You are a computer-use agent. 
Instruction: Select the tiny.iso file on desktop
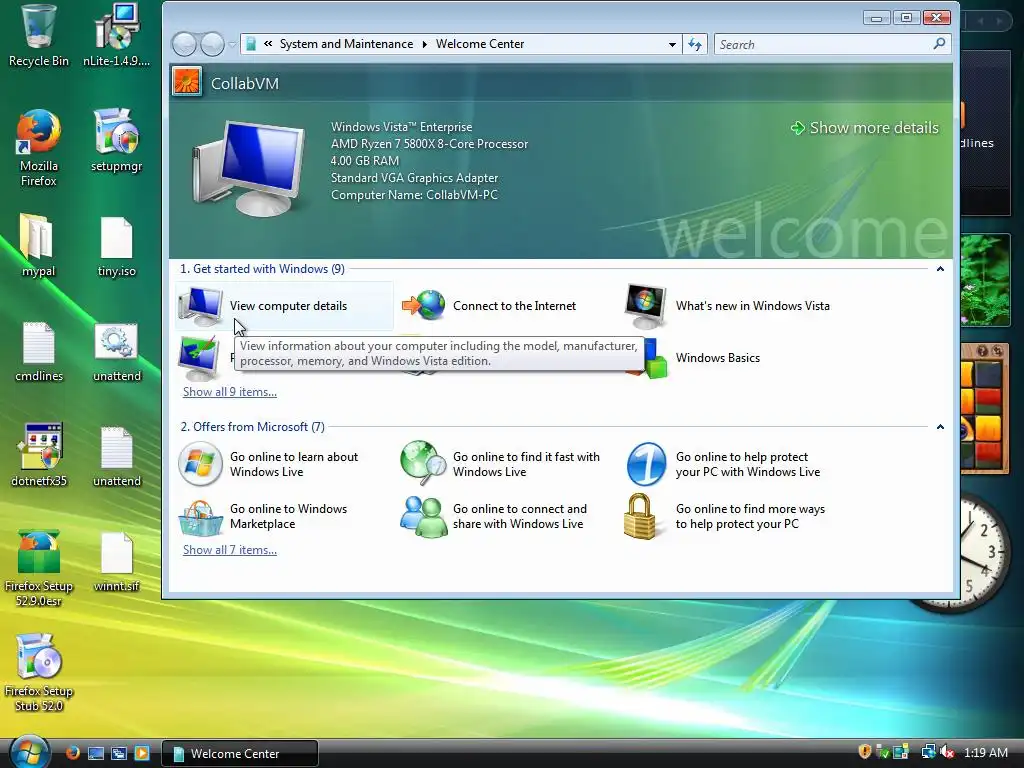point(117,246)
